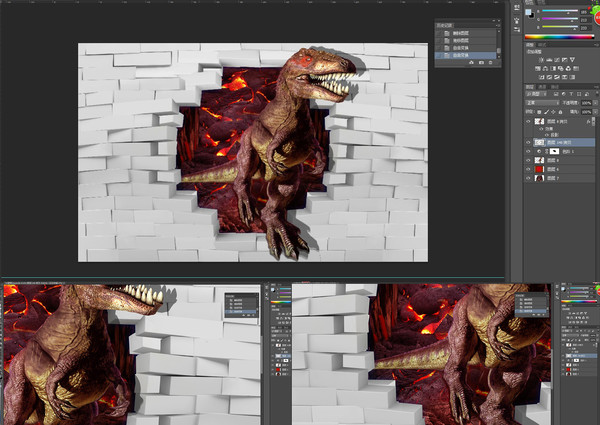Viewport: 600px width, 425px height.
Task: Add an Invert adjustment layer
Action: 541,77
